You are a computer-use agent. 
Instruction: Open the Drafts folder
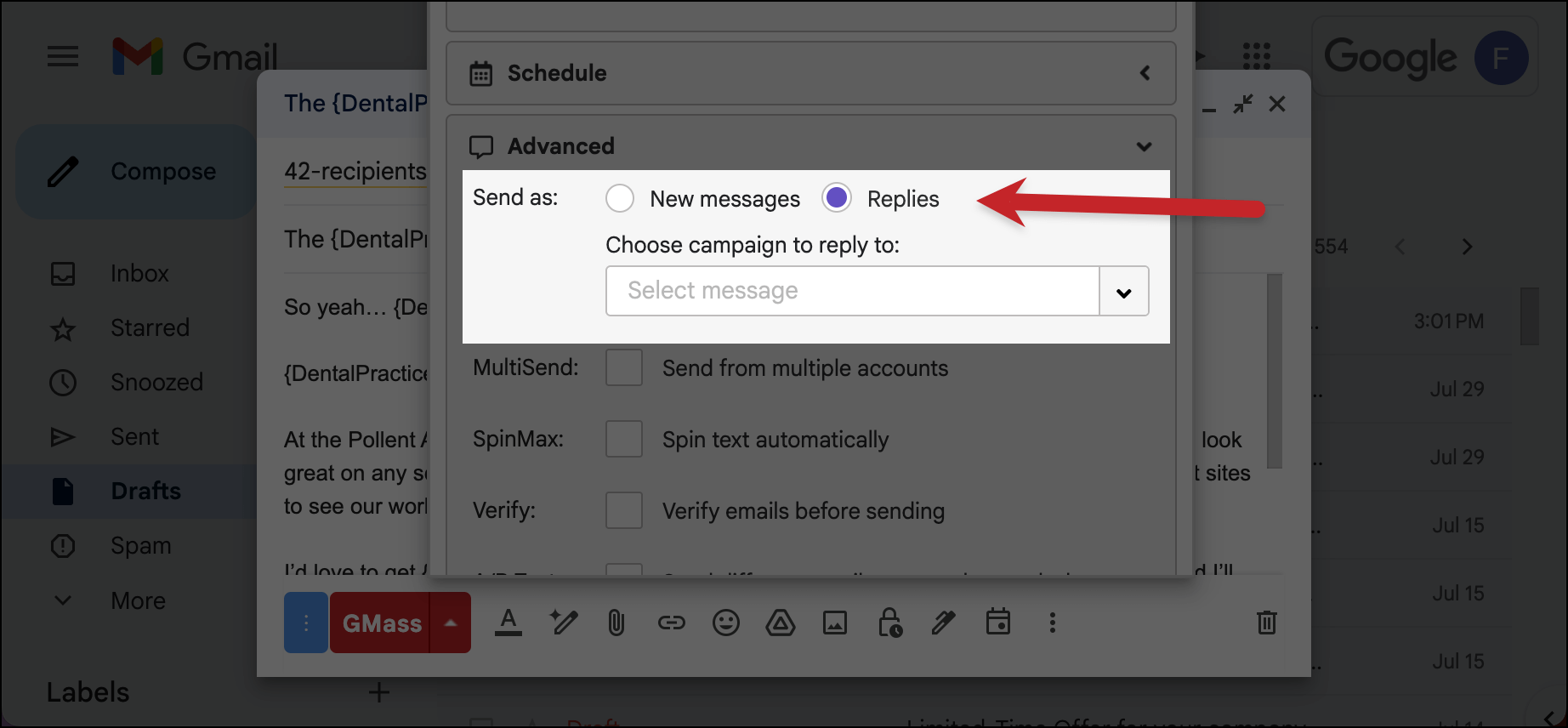[x=128, y=492]
